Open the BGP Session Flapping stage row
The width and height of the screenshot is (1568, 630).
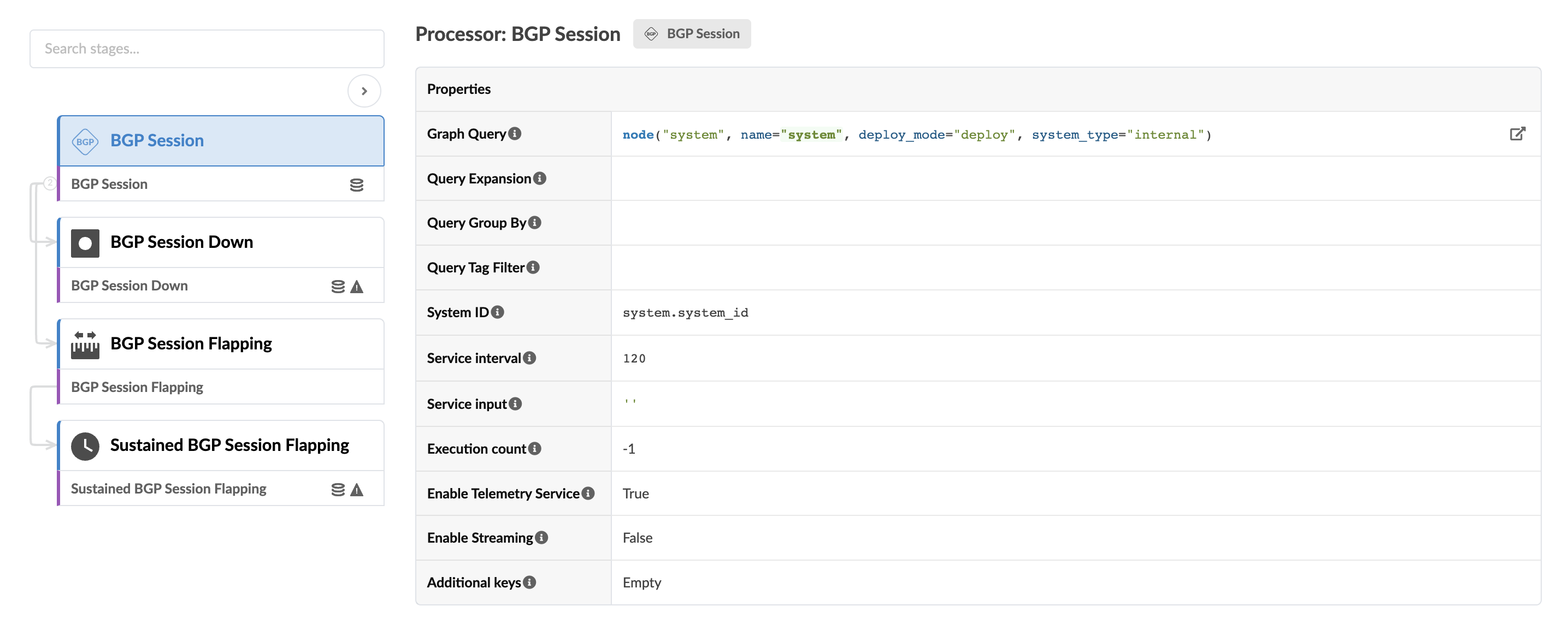click(x=221, y=388)
